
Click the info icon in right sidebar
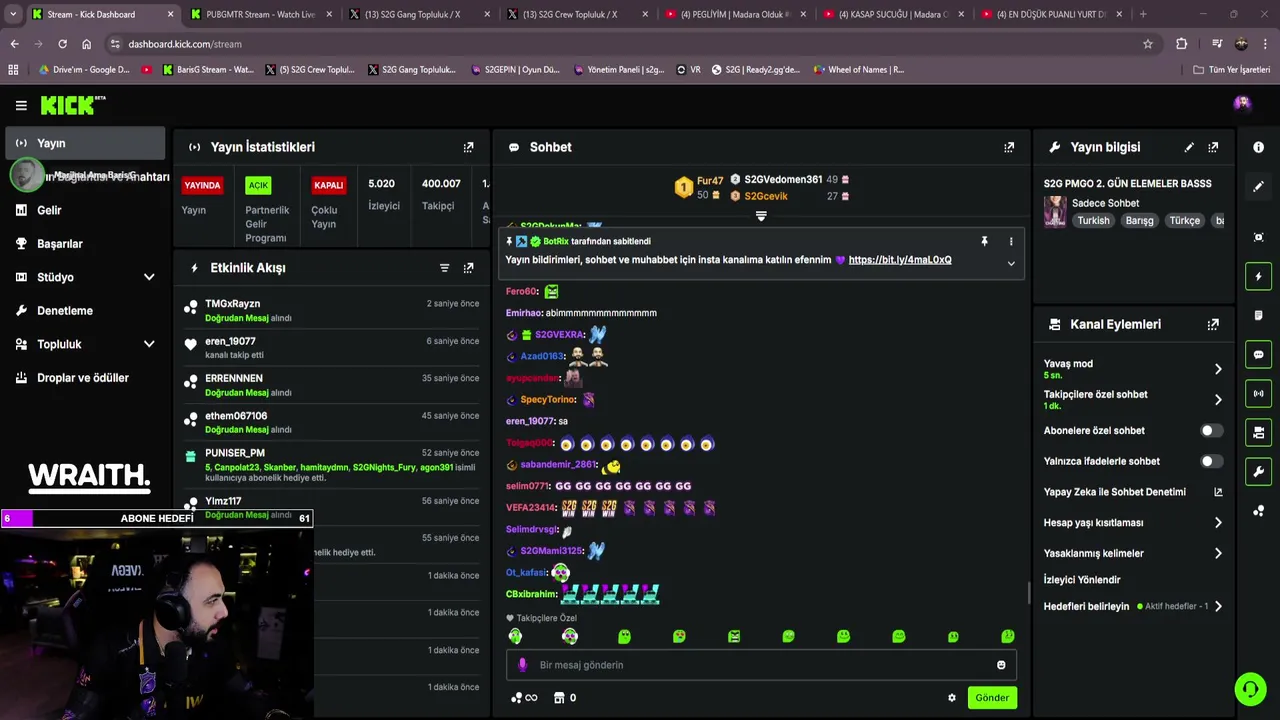pos(1258,147)
